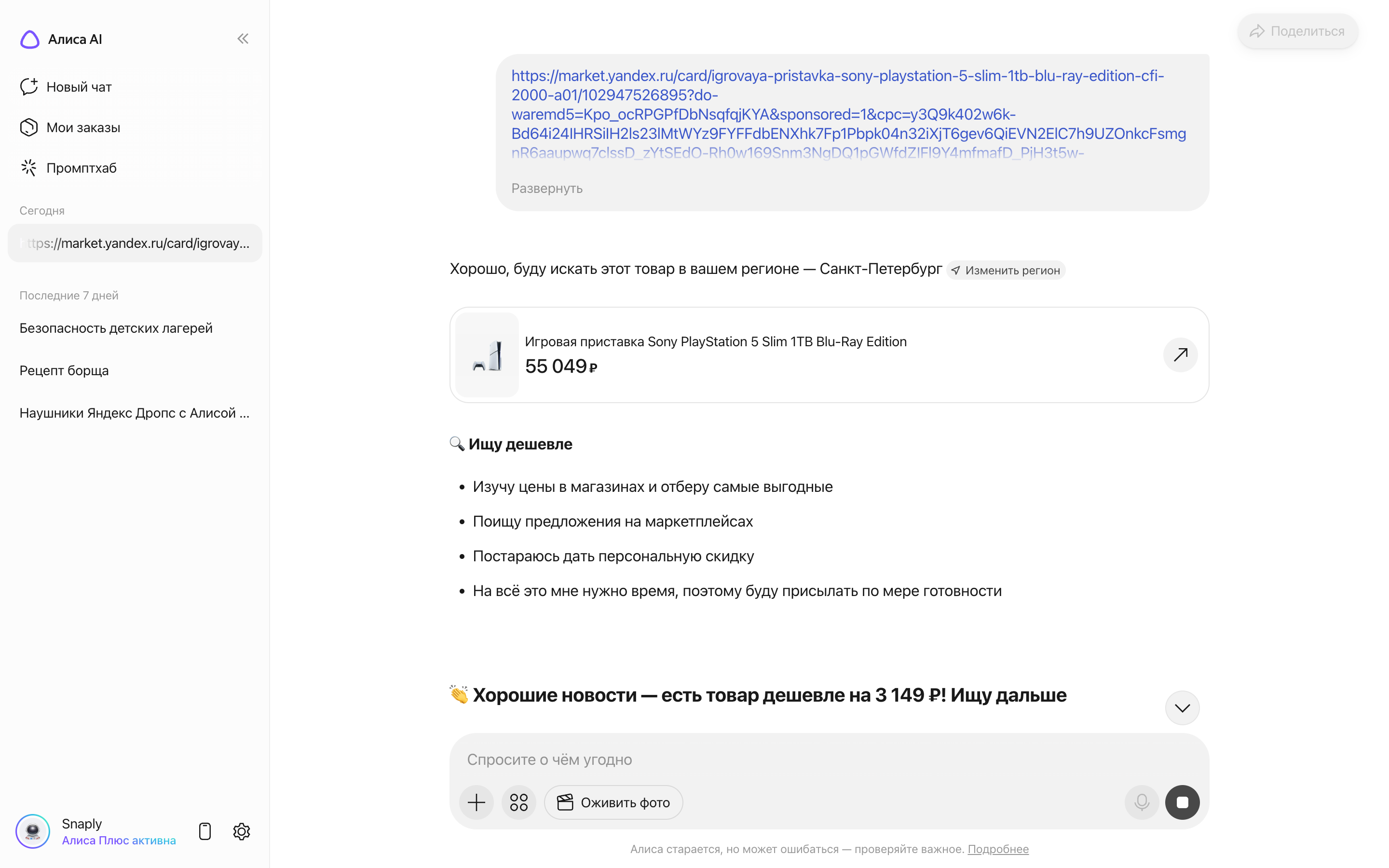The width and height of the screenshot is (1389, 868).
Task: Activate the microphone voice input
Action: tap(1142, 802)
